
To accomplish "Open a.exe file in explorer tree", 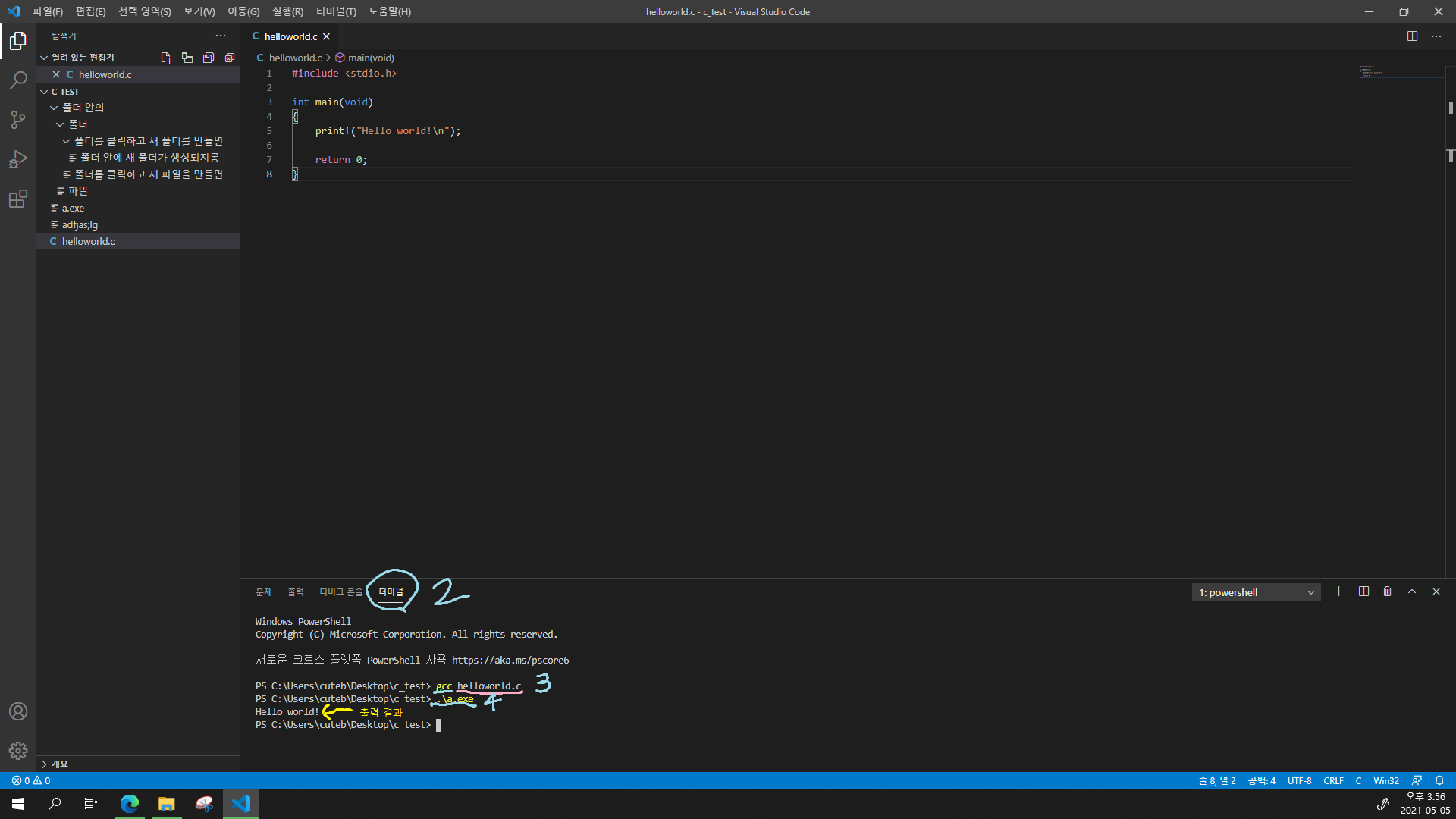I will 74,208.
